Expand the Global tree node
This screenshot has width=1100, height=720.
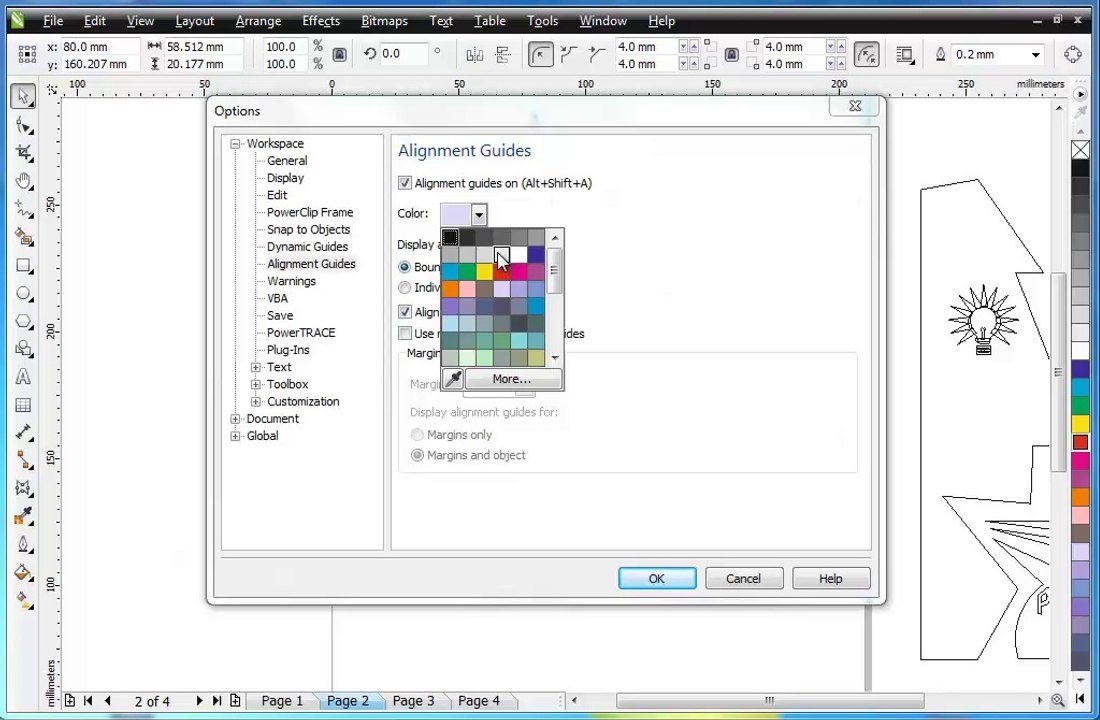click(236, 436)
